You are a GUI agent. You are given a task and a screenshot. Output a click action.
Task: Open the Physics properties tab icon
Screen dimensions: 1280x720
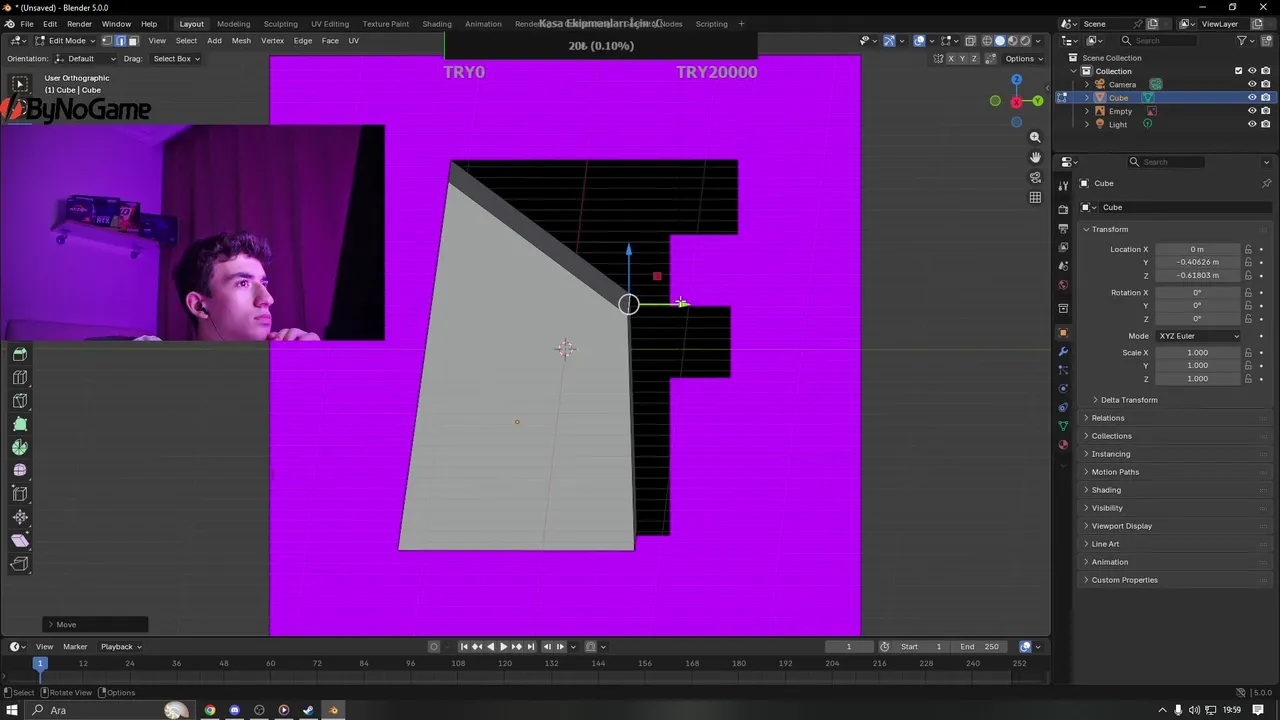[x=1063, y=389]
